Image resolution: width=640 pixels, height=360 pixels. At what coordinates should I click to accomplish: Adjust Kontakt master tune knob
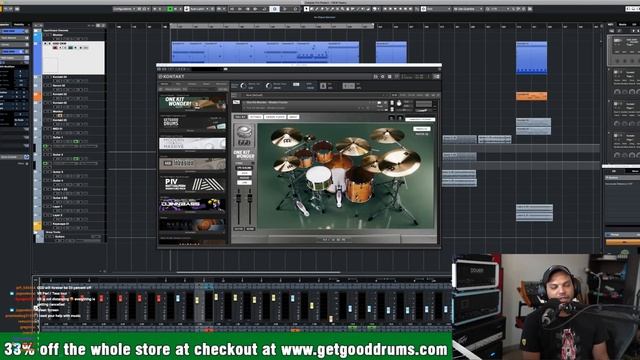click(x=268, y=86)
